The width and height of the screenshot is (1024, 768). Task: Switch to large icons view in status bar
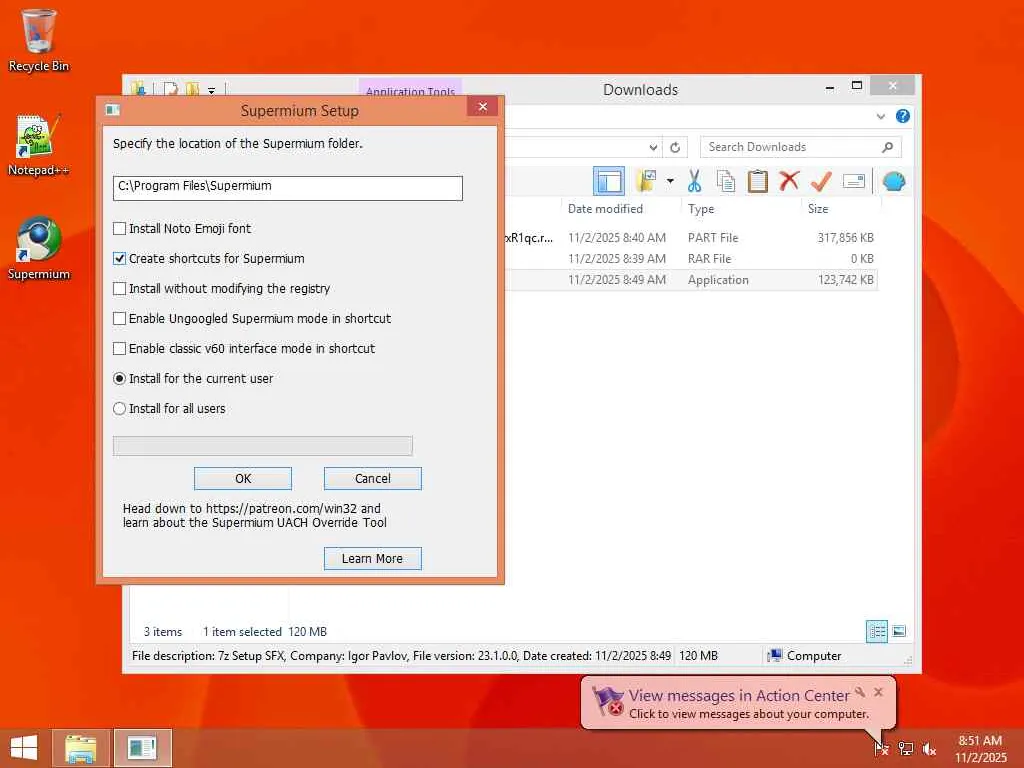click(x=899, y=631)
